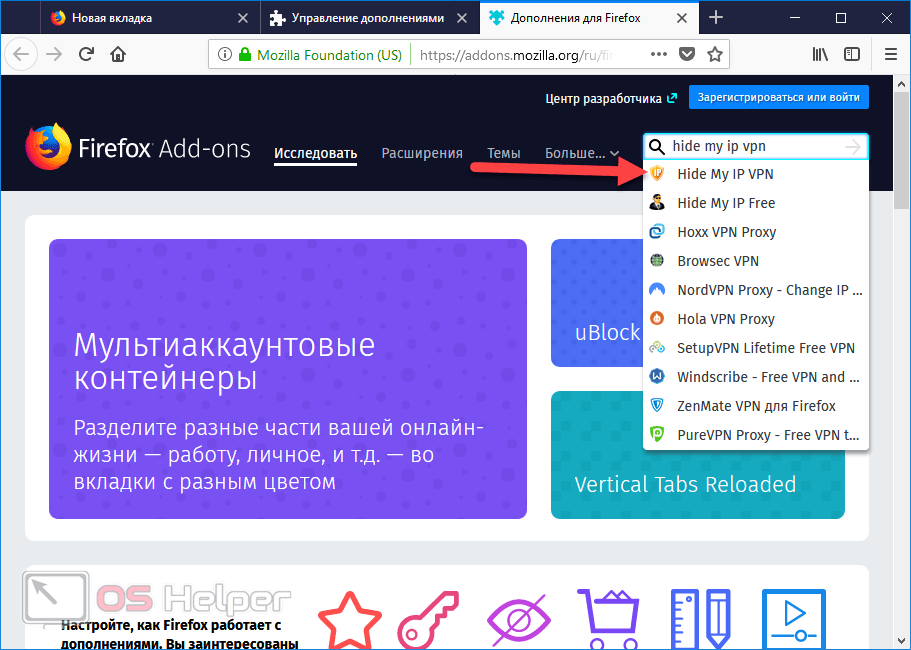Click the add-ons search input field

[x=753, y=146]
